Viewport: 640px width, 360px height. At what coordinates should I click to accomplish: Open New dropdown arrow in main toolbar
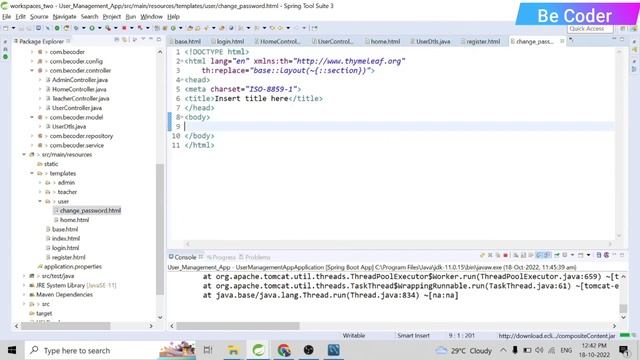point(13,28)
